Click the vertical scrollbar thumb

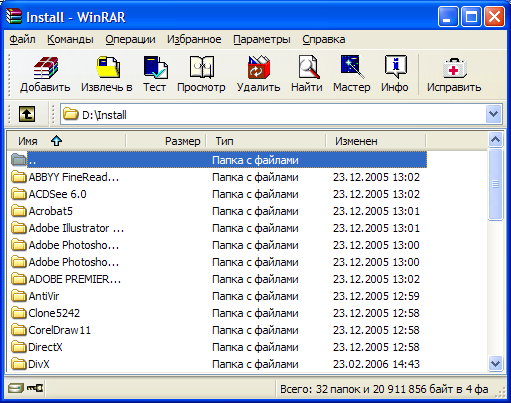(x=495, y=184)
